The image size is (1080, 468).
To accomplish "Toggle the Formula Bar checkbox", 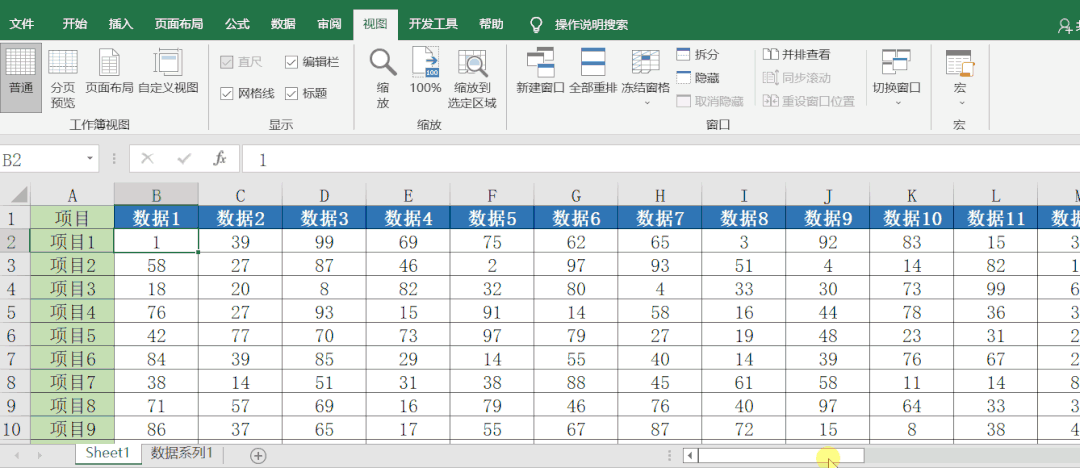I will (291, 62).
